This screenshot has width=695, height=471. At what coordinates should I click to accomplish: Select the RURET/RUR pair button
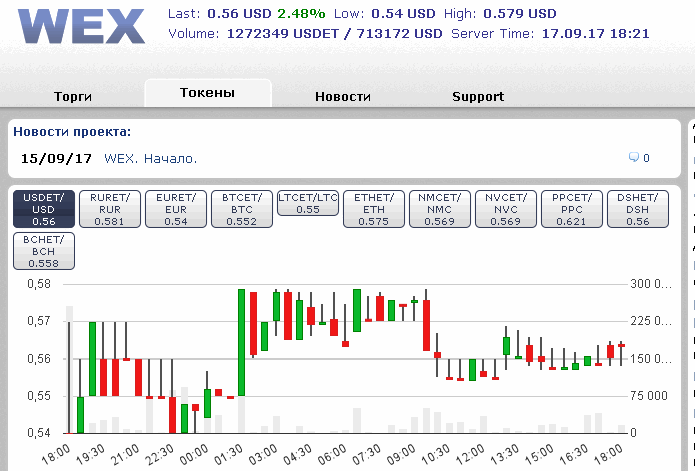click(x=110, y=209)
